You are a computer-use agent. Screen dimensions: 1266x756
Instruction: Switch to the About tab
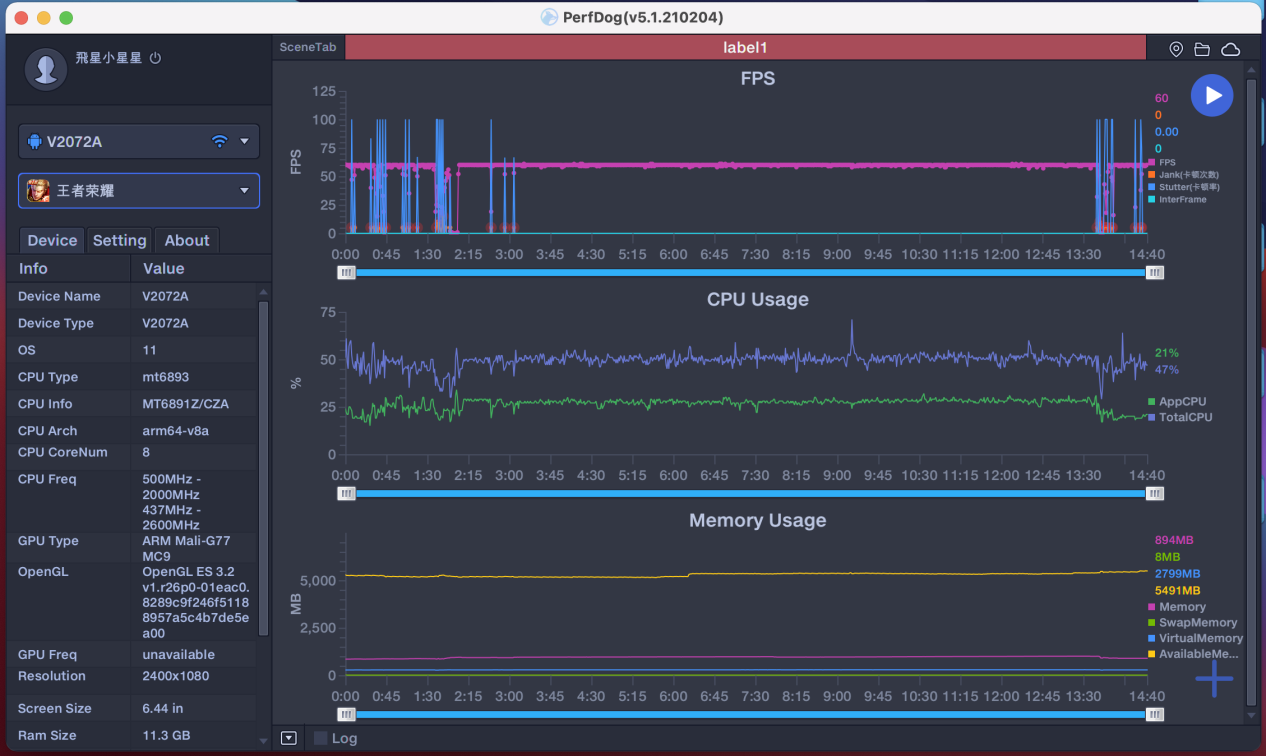coord(187,240)
